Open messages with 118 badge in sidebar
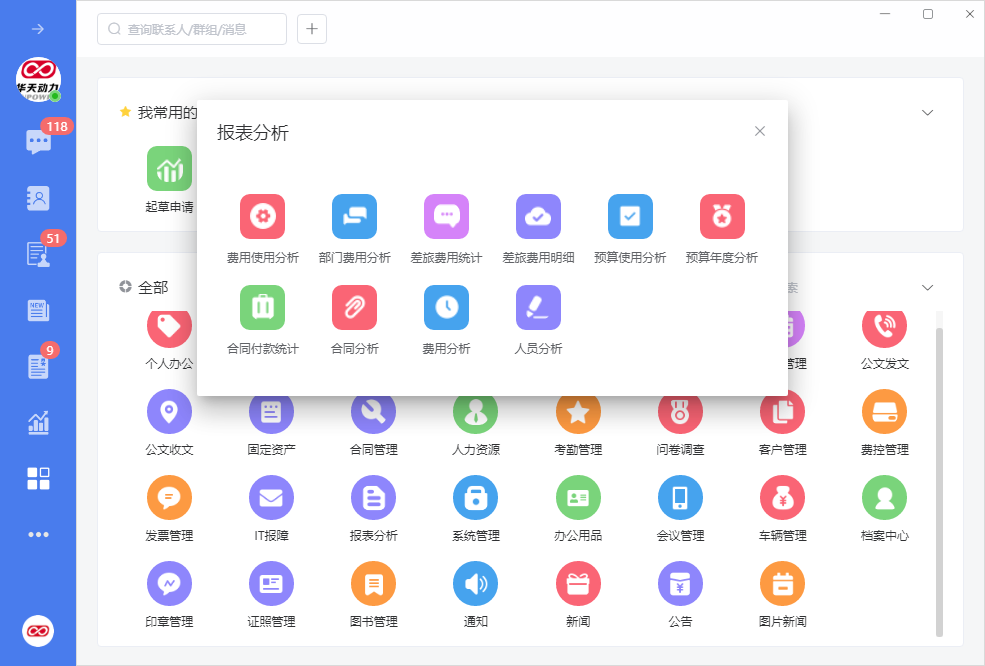 [x=38, y=141]
